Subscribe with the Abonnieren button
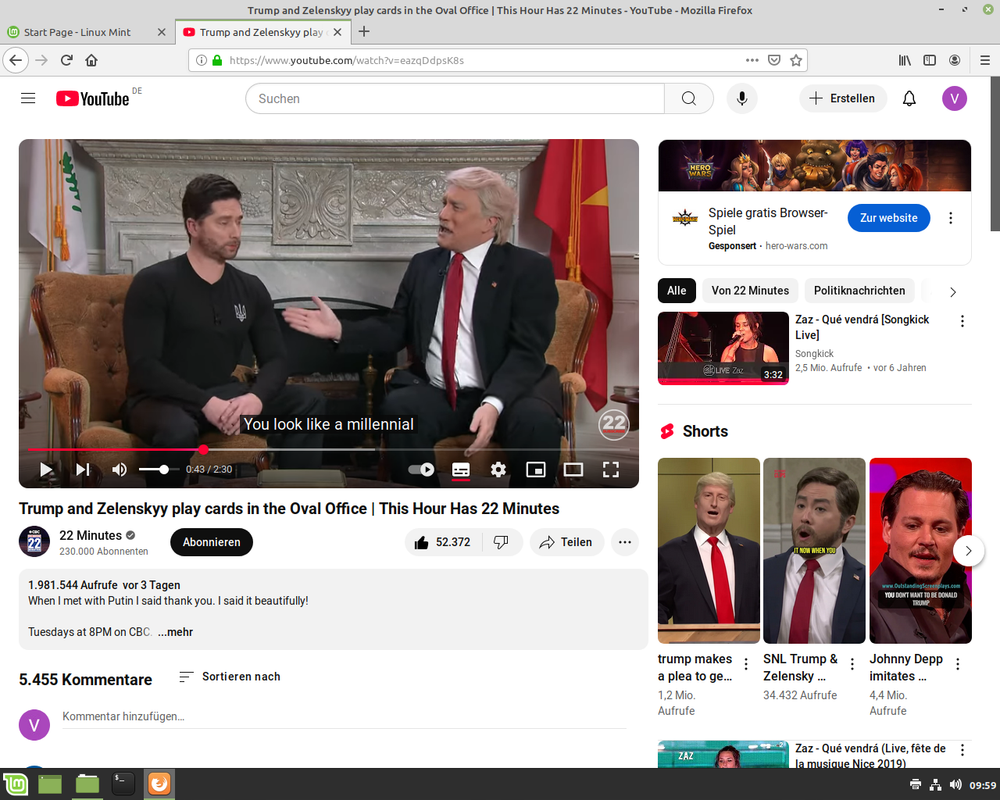Screen dimensions: 1000x800 click(212, 542)
